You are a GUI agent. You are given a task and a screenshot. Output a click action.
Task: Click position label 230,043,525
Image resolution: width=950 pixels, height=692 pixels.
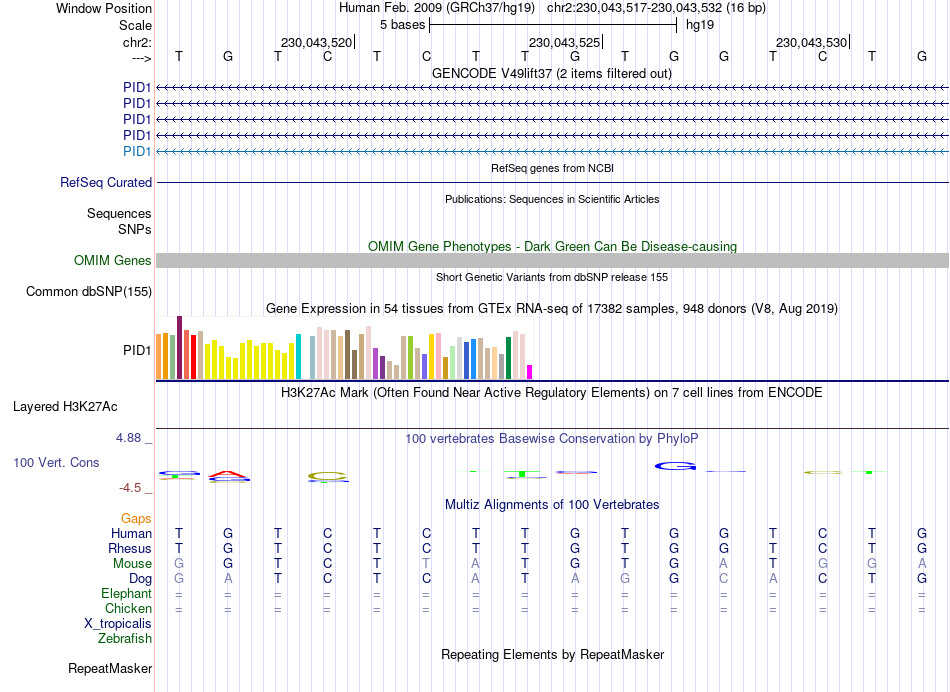point(564,42)
